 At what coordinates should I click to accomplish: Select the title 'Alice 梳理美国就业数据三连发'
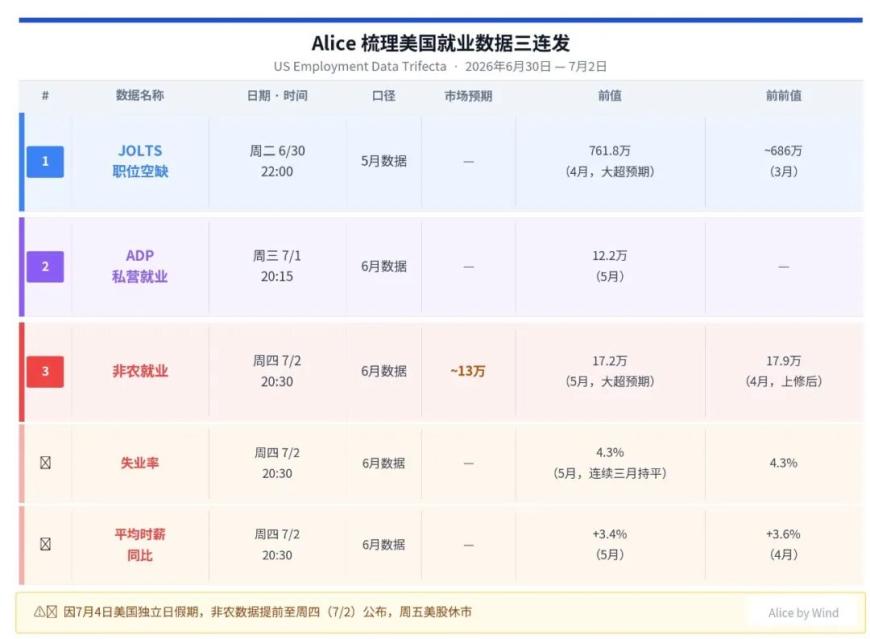click(441, 43)
